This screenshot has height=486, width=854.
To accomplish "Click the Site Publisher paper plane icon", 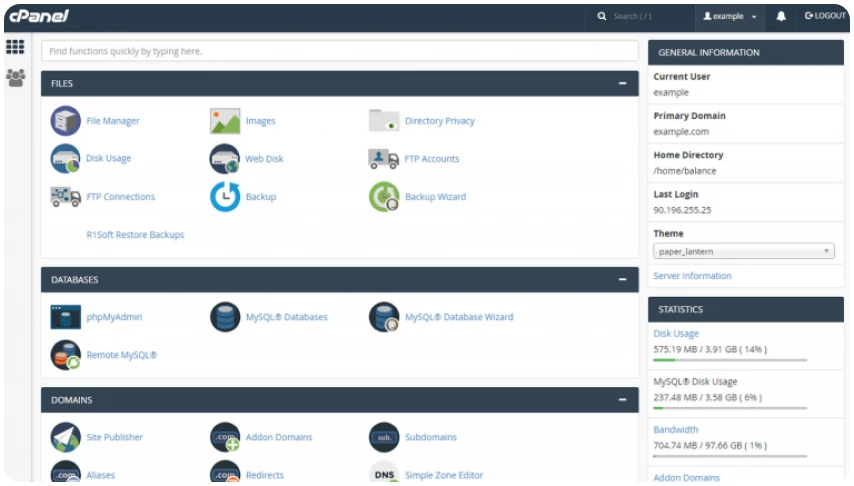I will 66,437.
